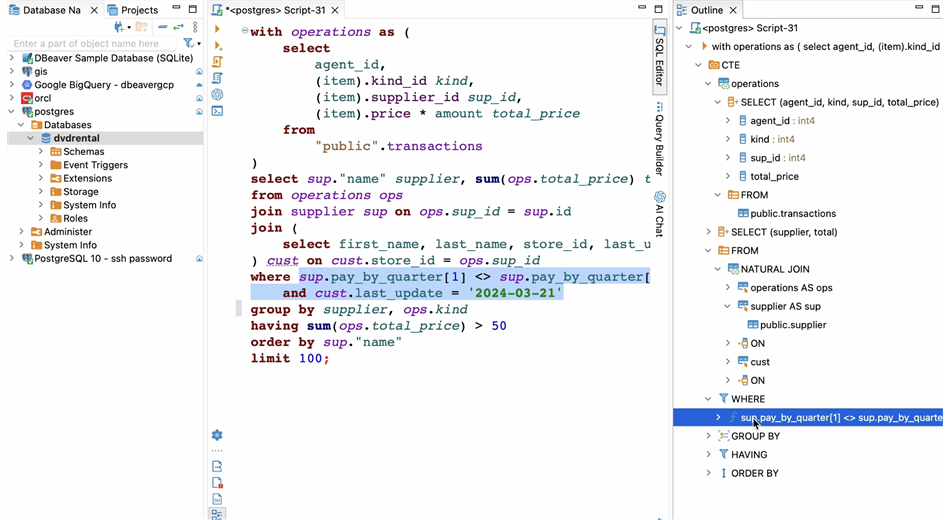Click the new folder icon in navigator toolbar
This screenshot has width=950, height=520.
[x=141, y=27]
